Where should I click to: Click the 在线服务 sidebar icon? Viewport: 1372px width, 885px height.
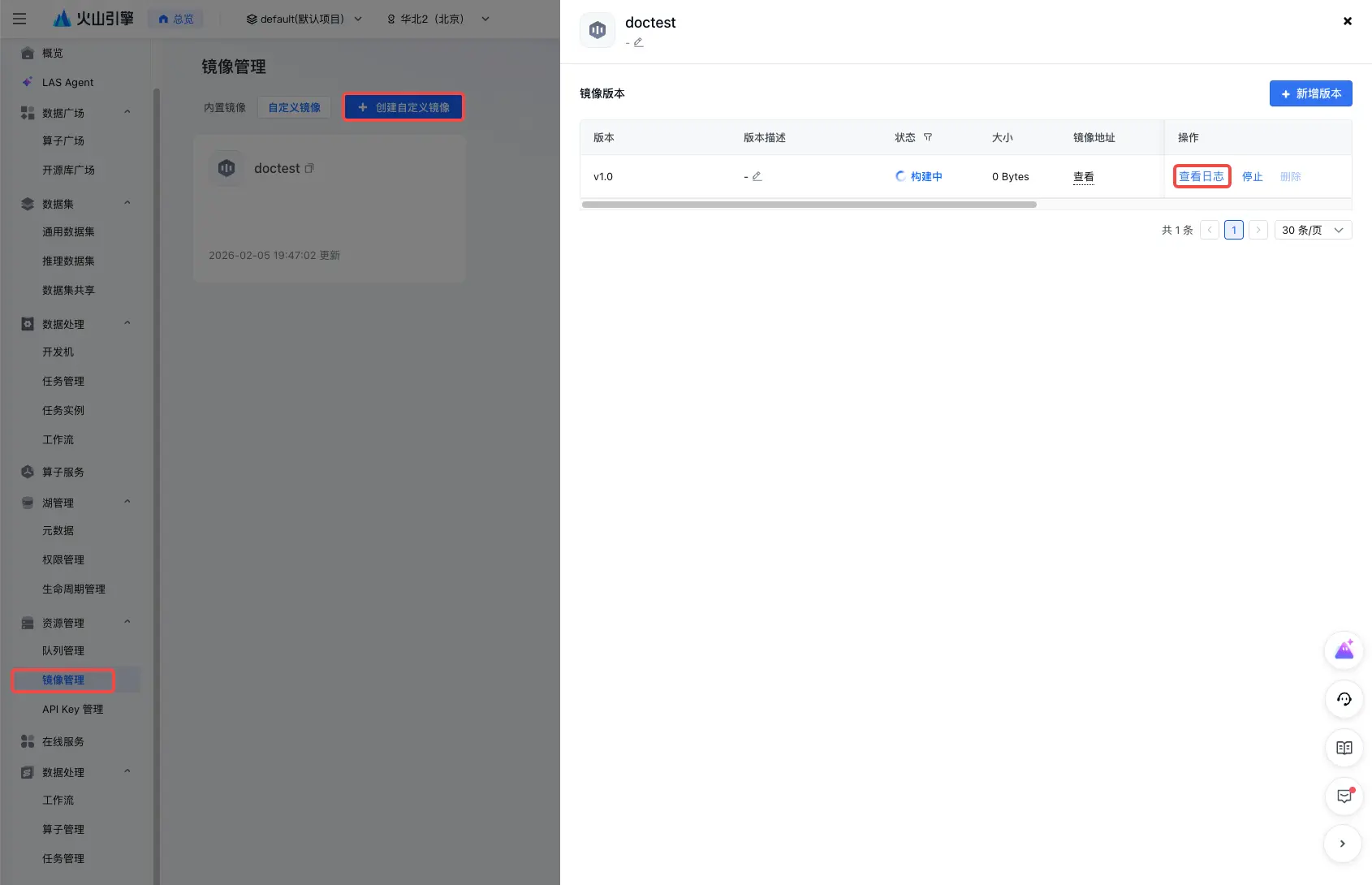27,741
